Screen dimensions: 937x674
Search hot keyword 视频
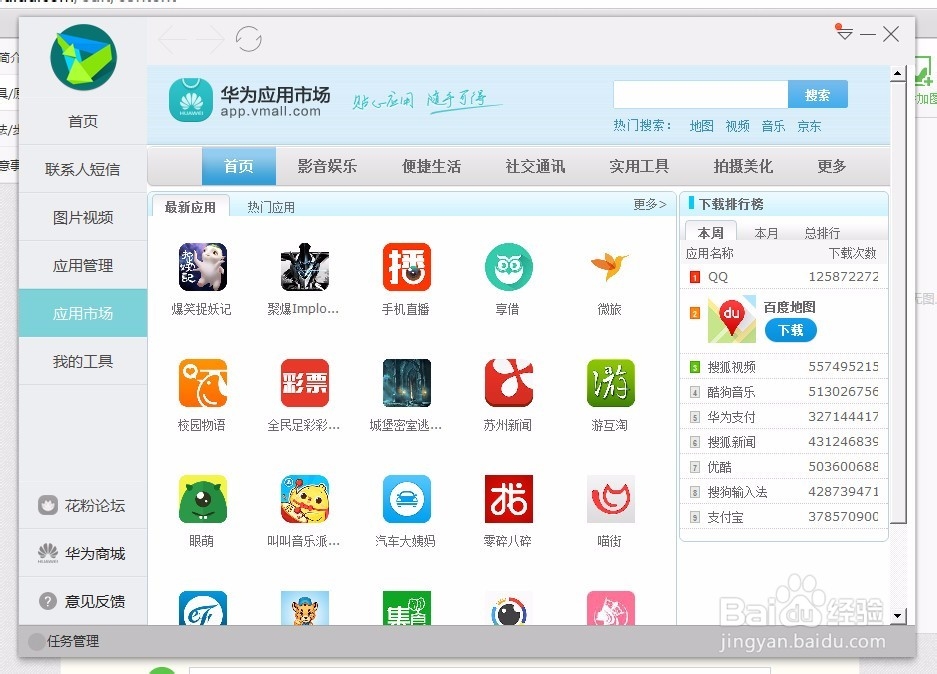tap(737, 126)
